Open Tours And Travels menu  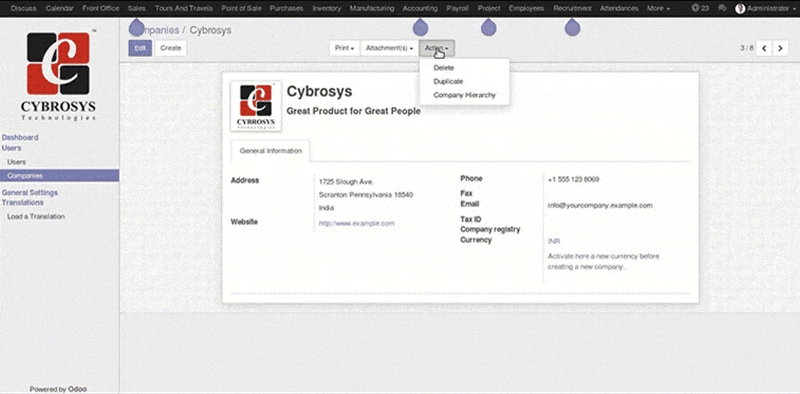184,8
